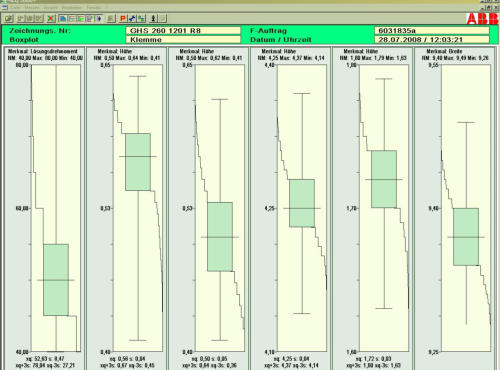The image size is (500, 370).
Task: Click the ABB logo
Action: (x=482, y=18)
